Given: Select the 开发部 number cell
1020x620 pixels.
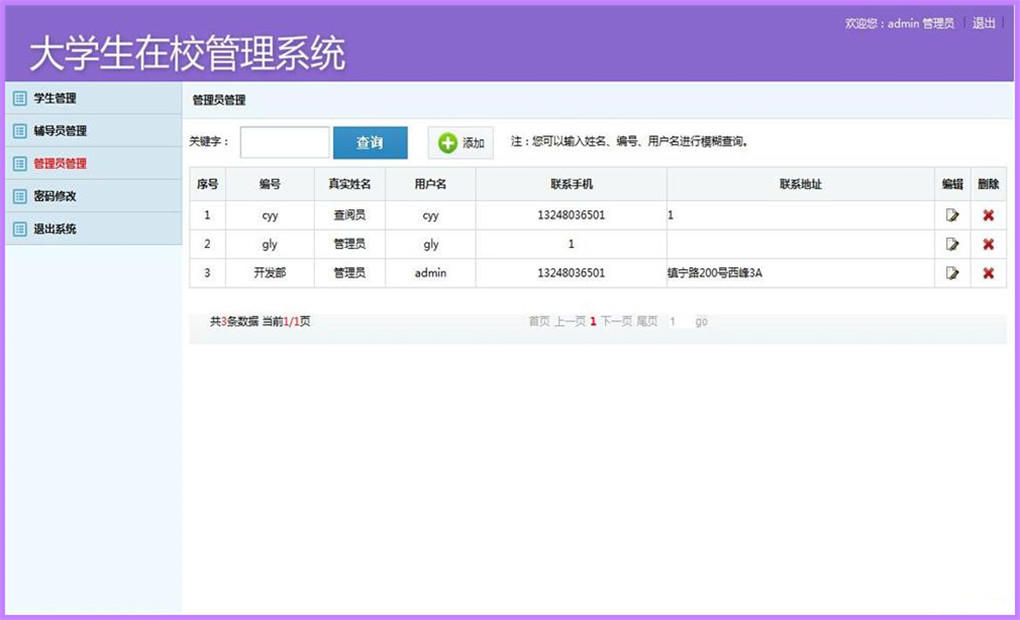Looking at the screenshot, I should click(x=270, y=273).
